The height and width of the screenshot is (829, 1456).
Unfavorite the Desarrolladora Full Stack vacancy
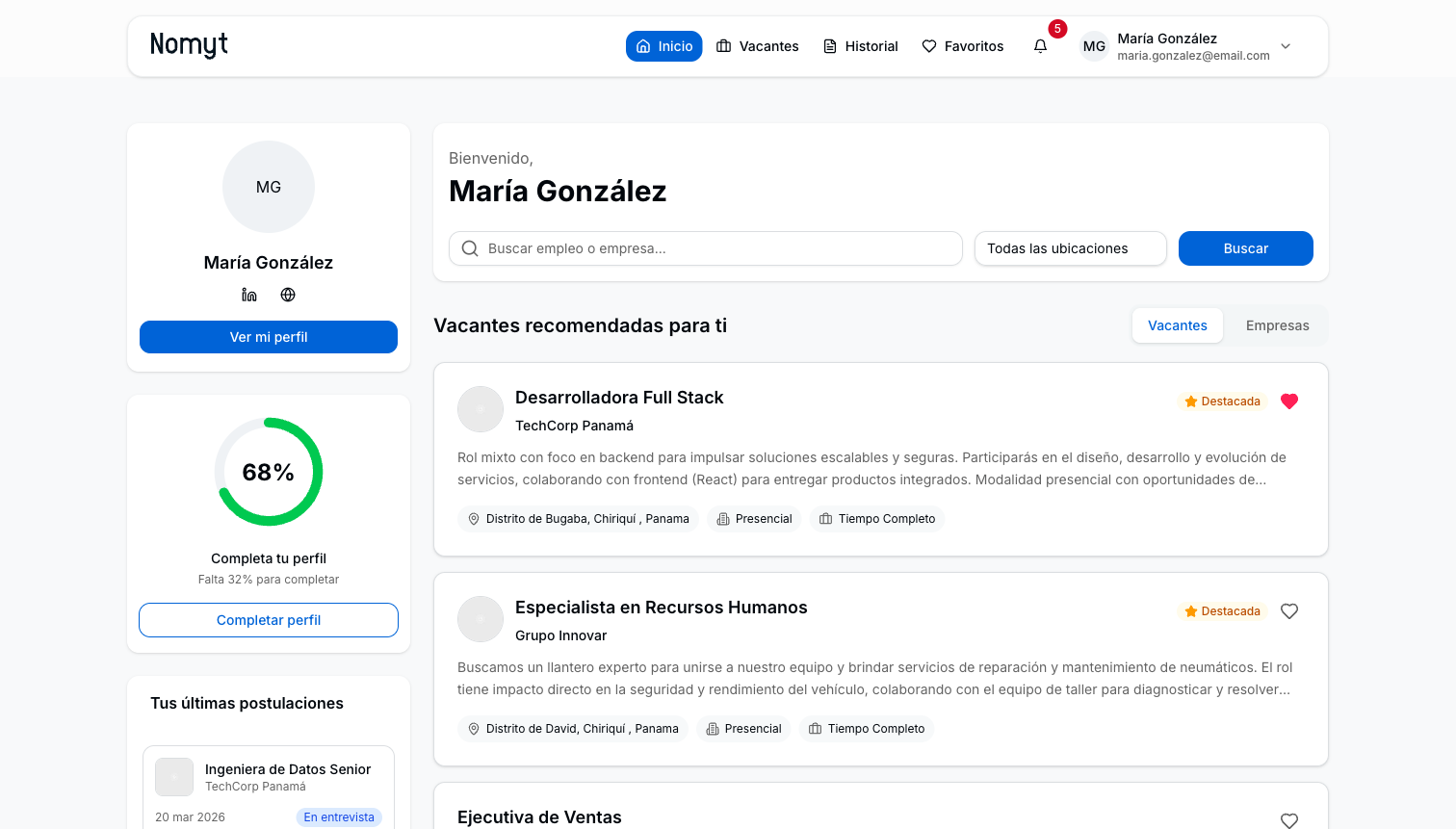coord(1289,402)
